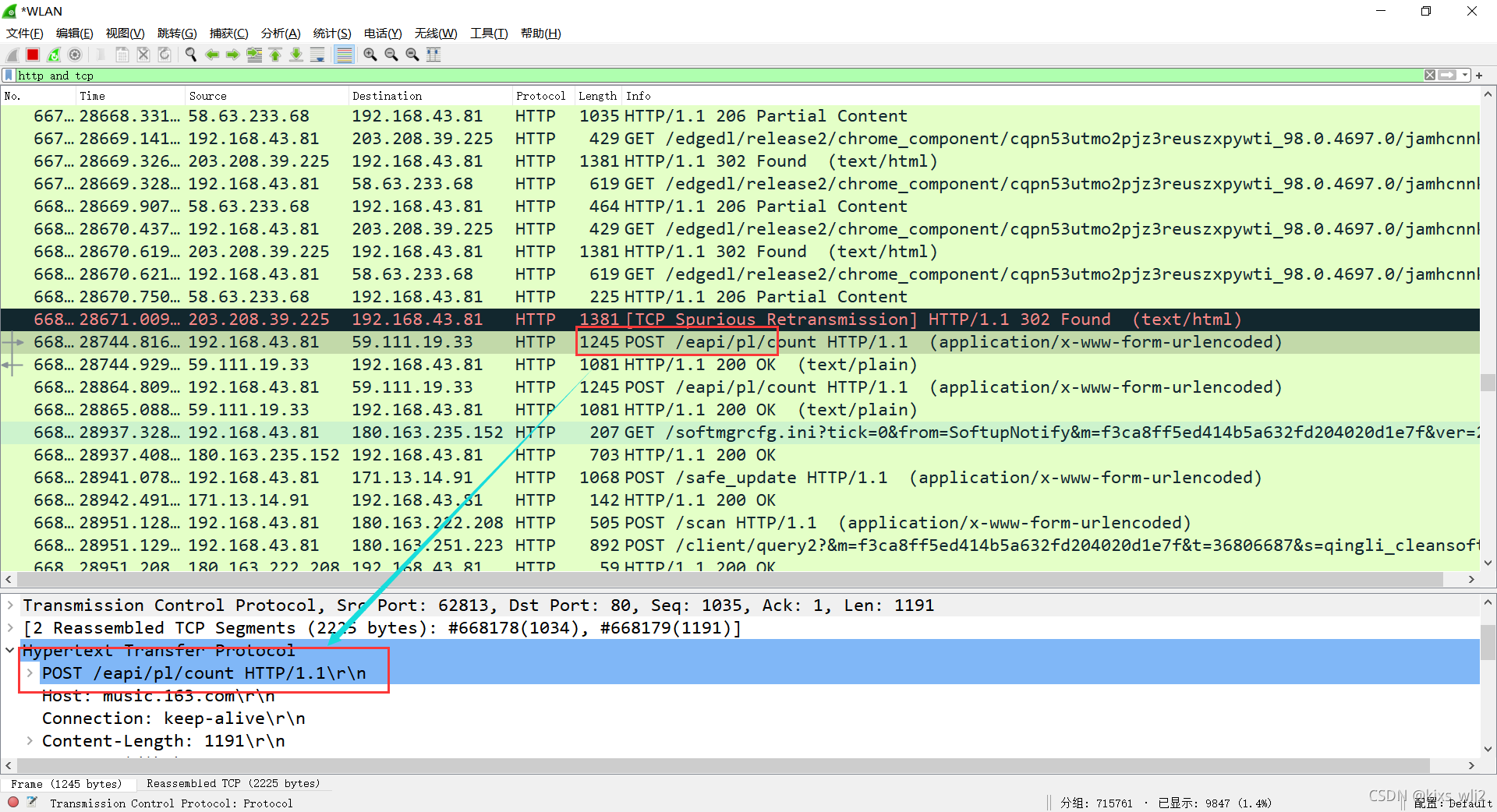
Task: Click the Host: music.163.com header line
Action: (x=158, y=696)
